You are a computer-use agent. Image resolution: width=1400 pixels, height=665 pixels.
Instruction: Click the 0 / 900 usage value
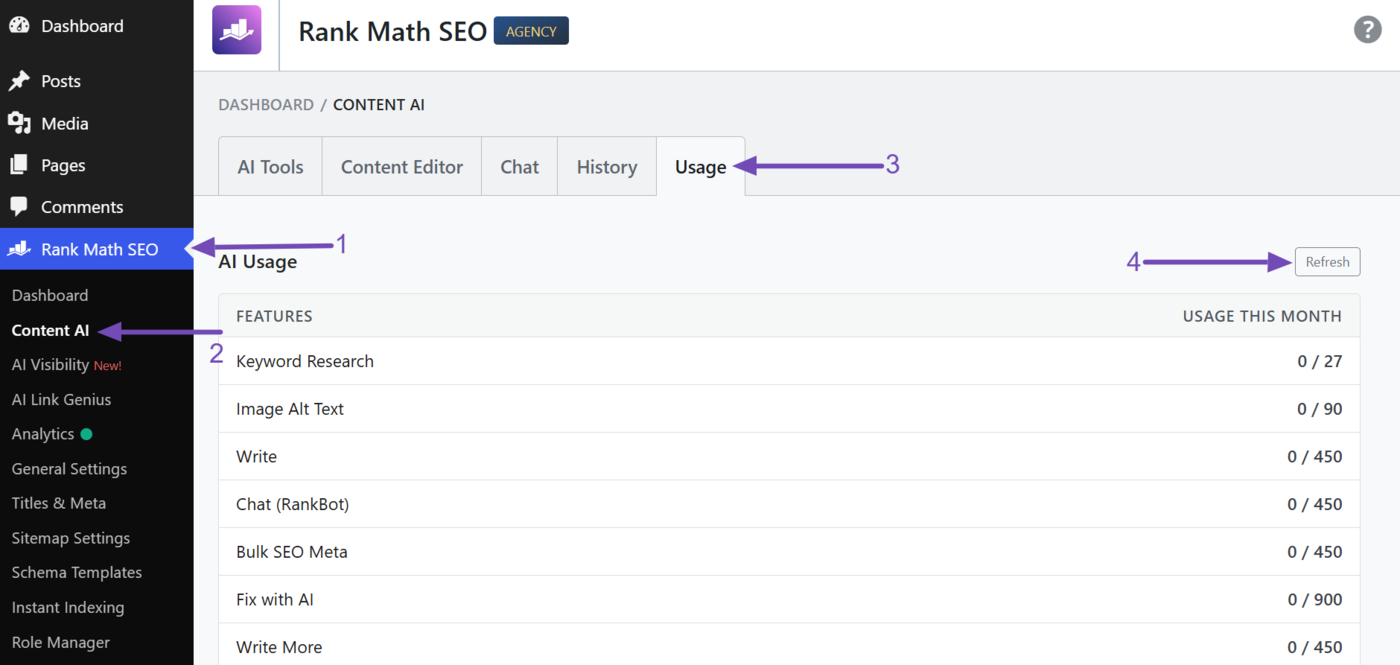click(x=1315, y=600)
